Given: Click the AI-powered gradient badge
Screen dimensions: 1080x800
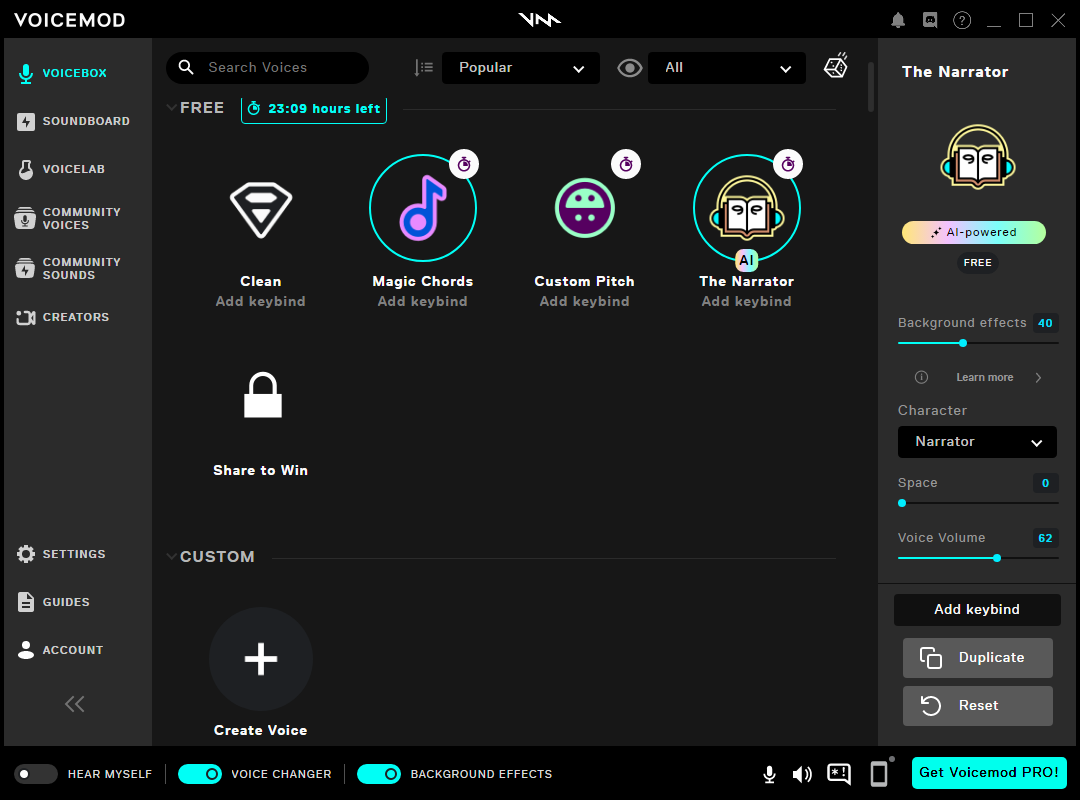Looking at the screenshot, I should click(x=974, y=232).
